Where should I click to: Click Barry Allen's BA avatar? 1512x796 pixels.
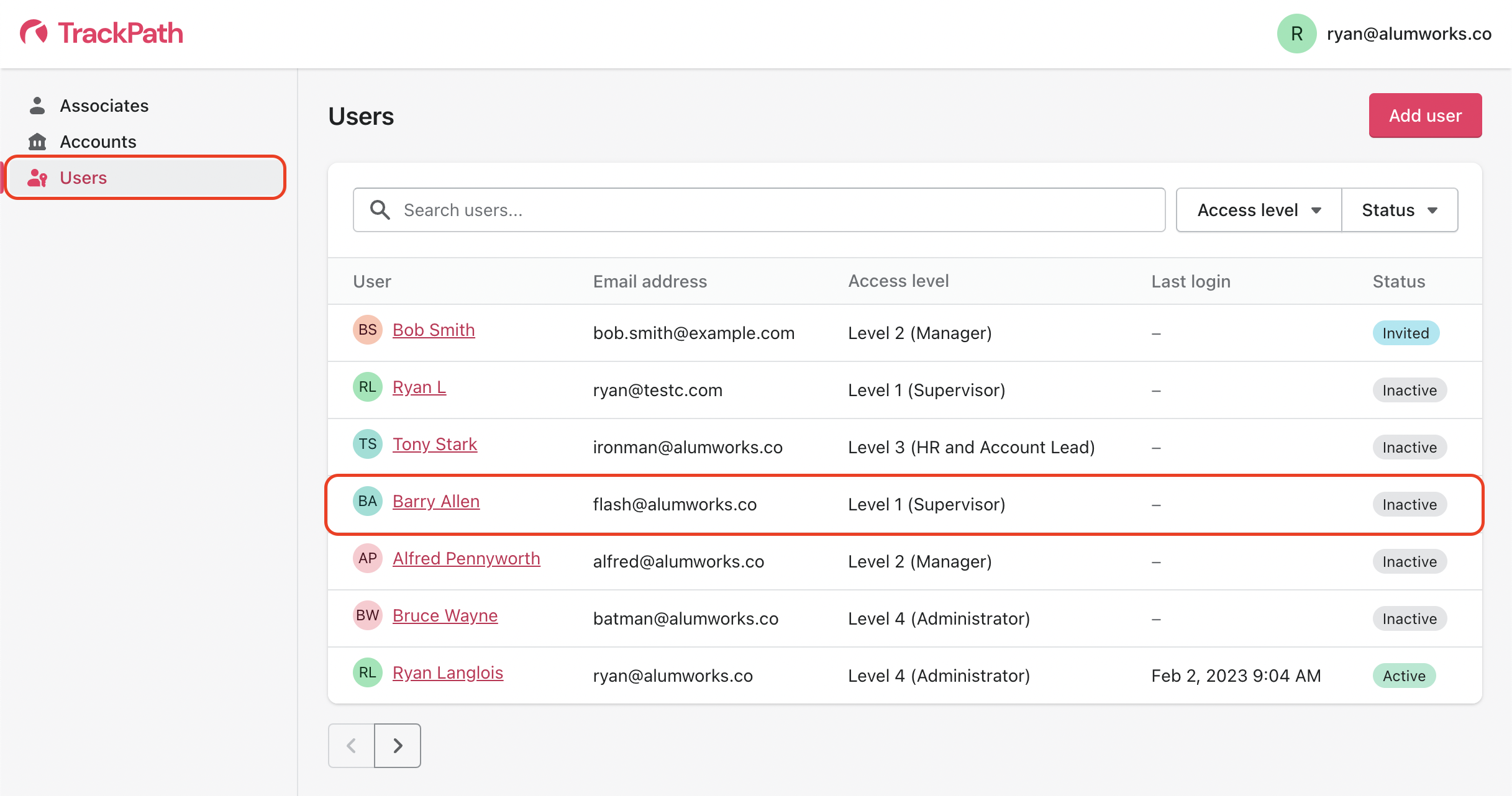368,501
